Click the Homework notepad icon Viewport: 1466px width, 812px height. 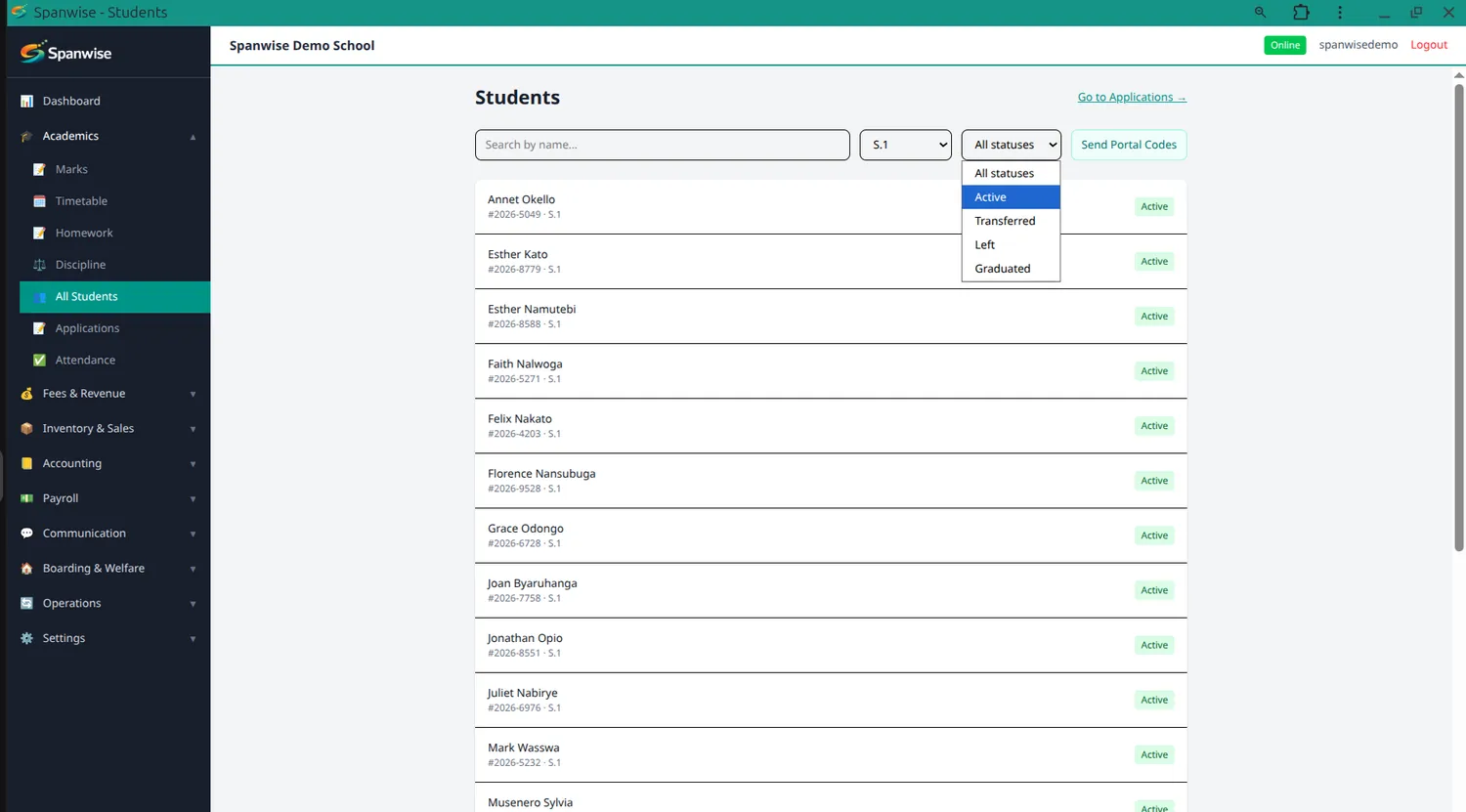pyautogui.click(x=39, y=233)
